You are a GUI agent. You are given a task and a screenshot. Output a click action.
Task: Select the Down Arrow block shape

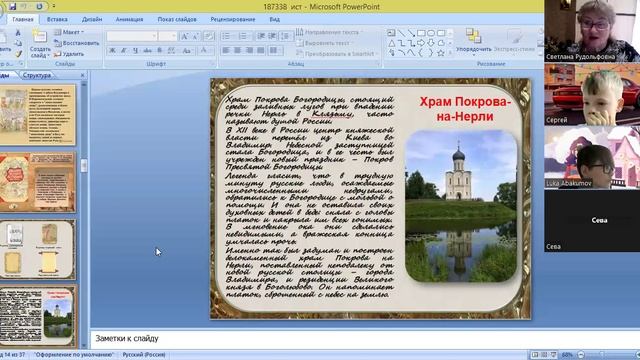tap(431, 43)
